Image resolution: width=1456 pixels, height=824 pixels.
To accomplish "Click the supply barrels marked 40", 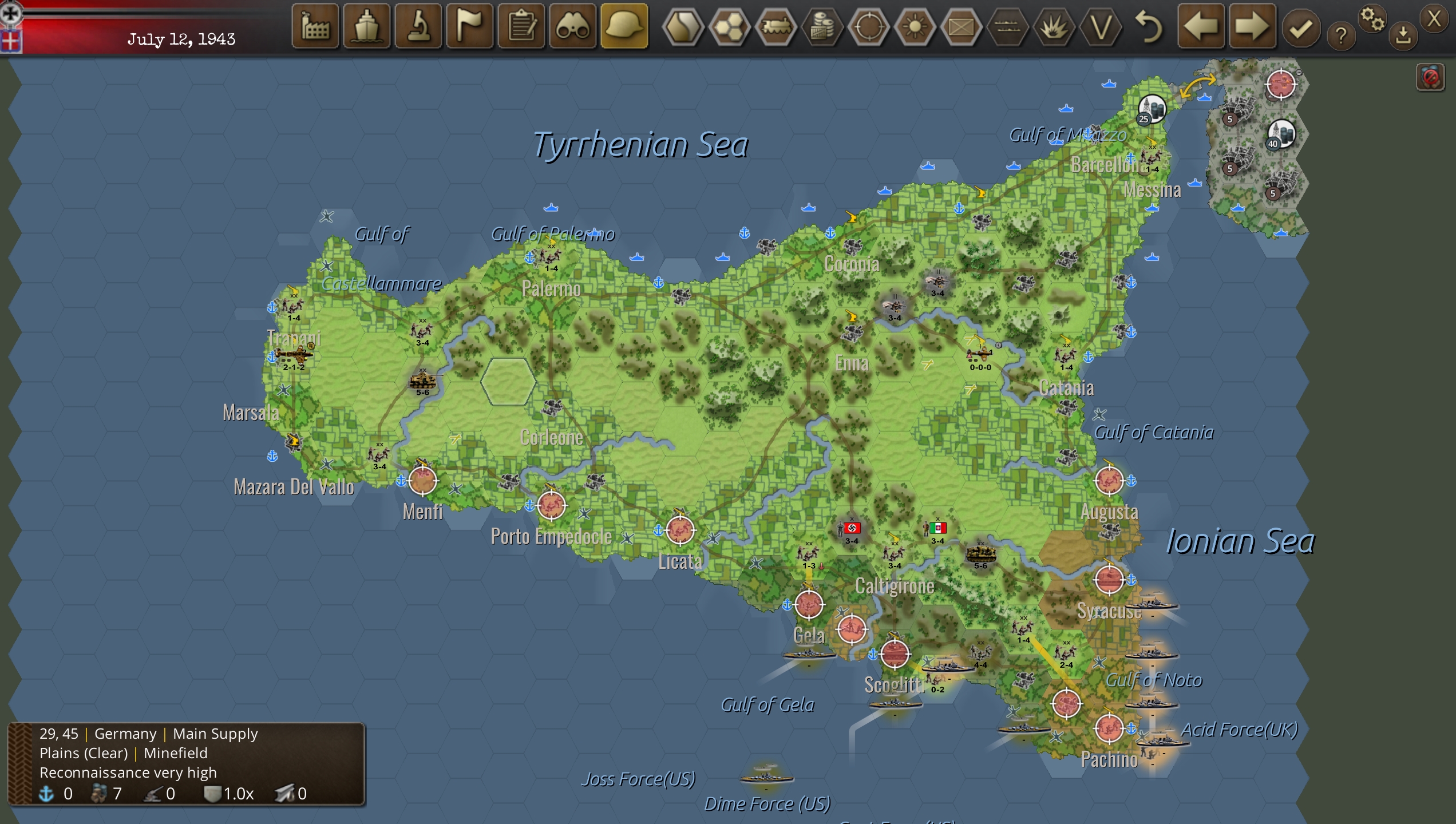I will coord(1281,134).
